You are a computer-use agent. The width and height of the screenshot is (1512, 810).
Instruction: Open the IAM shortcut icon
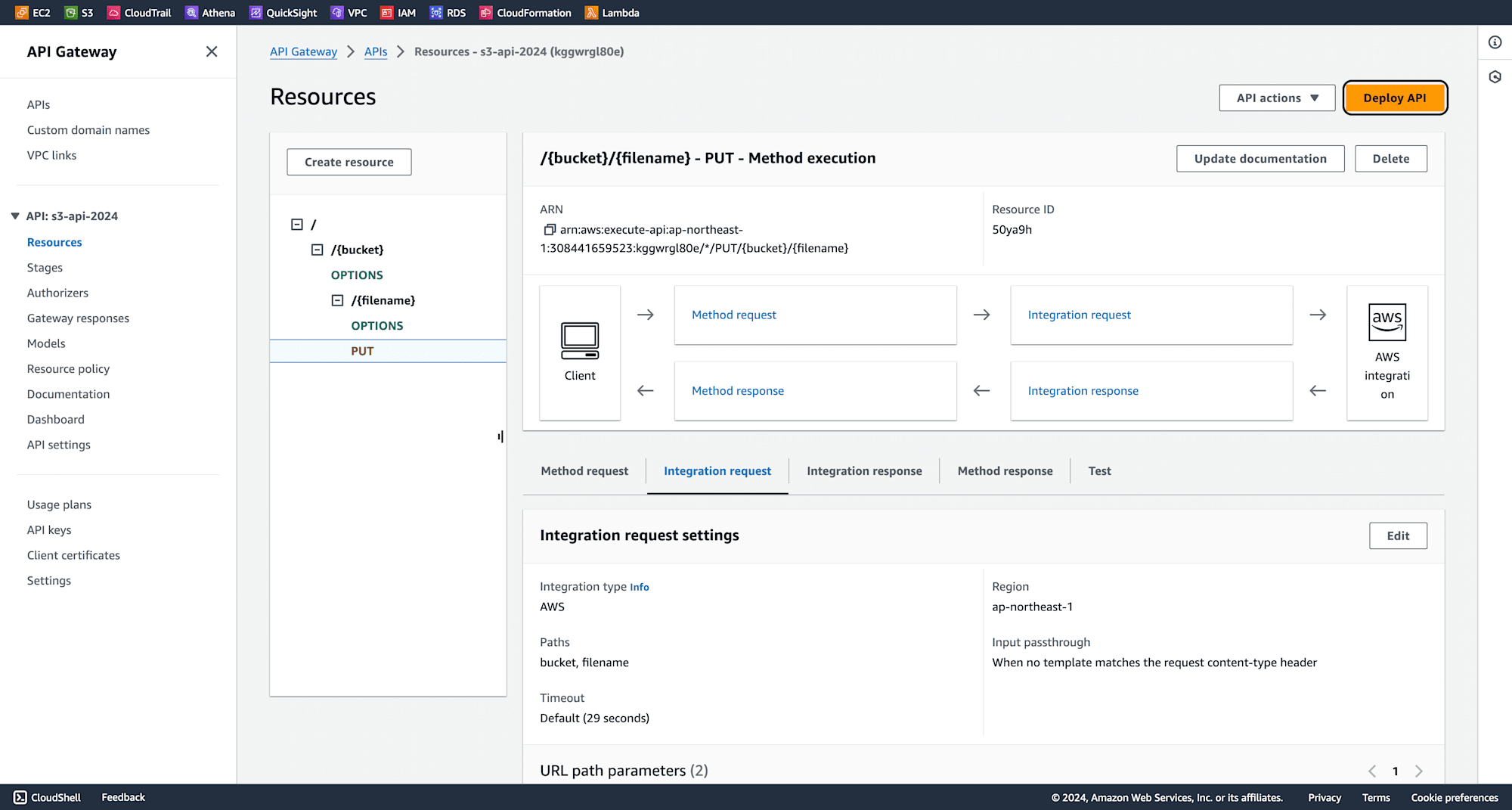coord(387,13)
